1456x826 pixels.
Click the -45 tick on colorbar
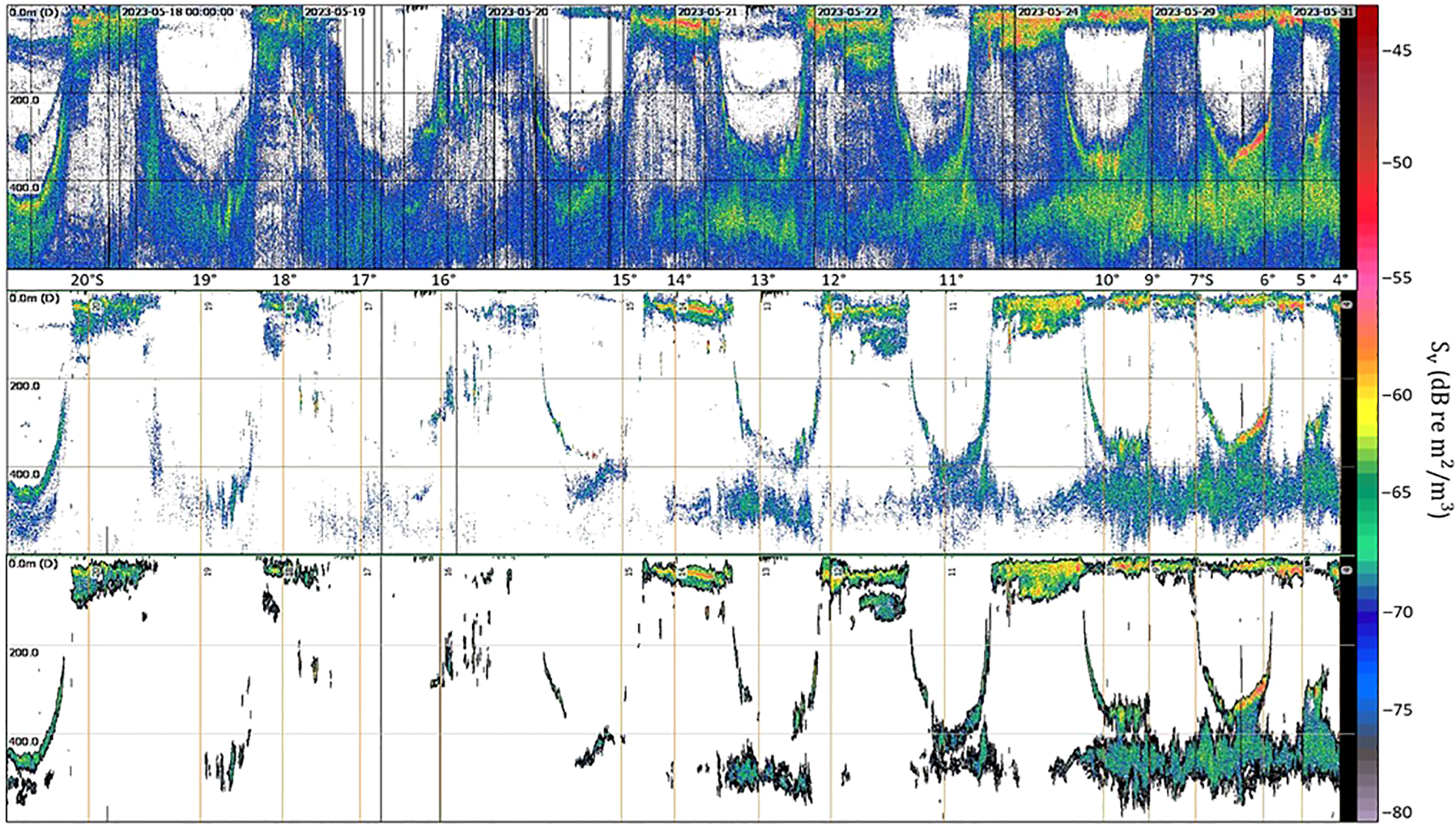1396,51
